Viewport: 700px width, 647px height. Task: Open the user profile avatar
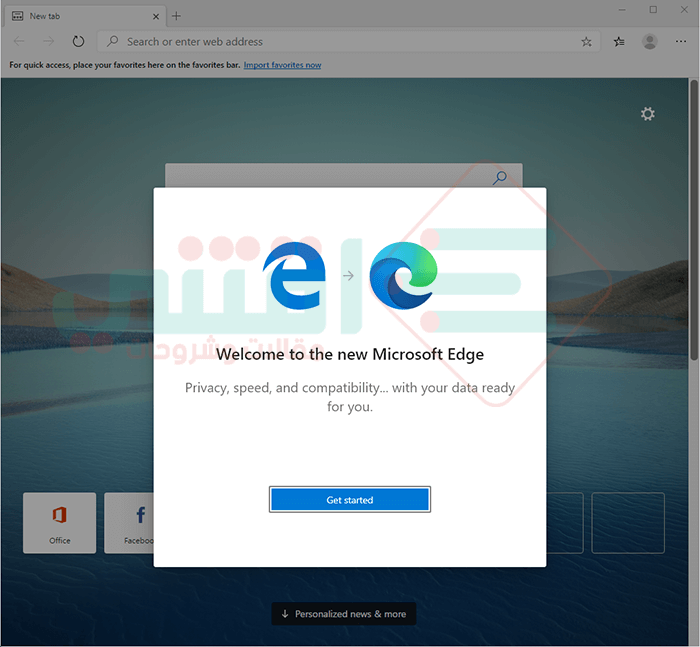(x=650, y=42)
